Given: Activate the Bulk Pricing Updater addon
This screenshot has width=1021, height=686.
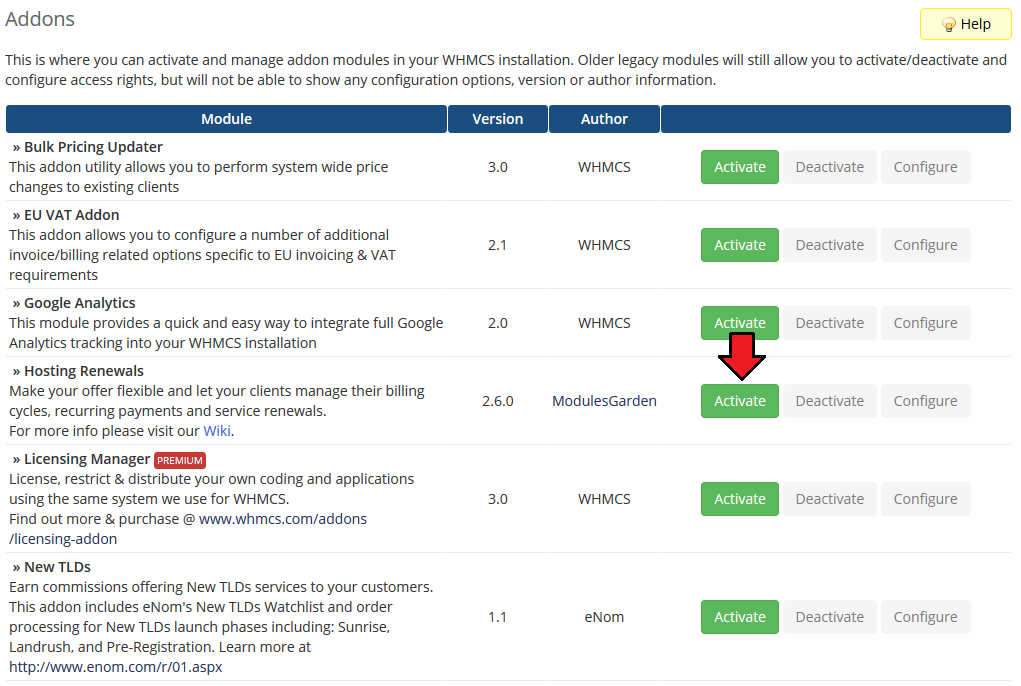Looking at the screenshot, I should pos(740,167).
